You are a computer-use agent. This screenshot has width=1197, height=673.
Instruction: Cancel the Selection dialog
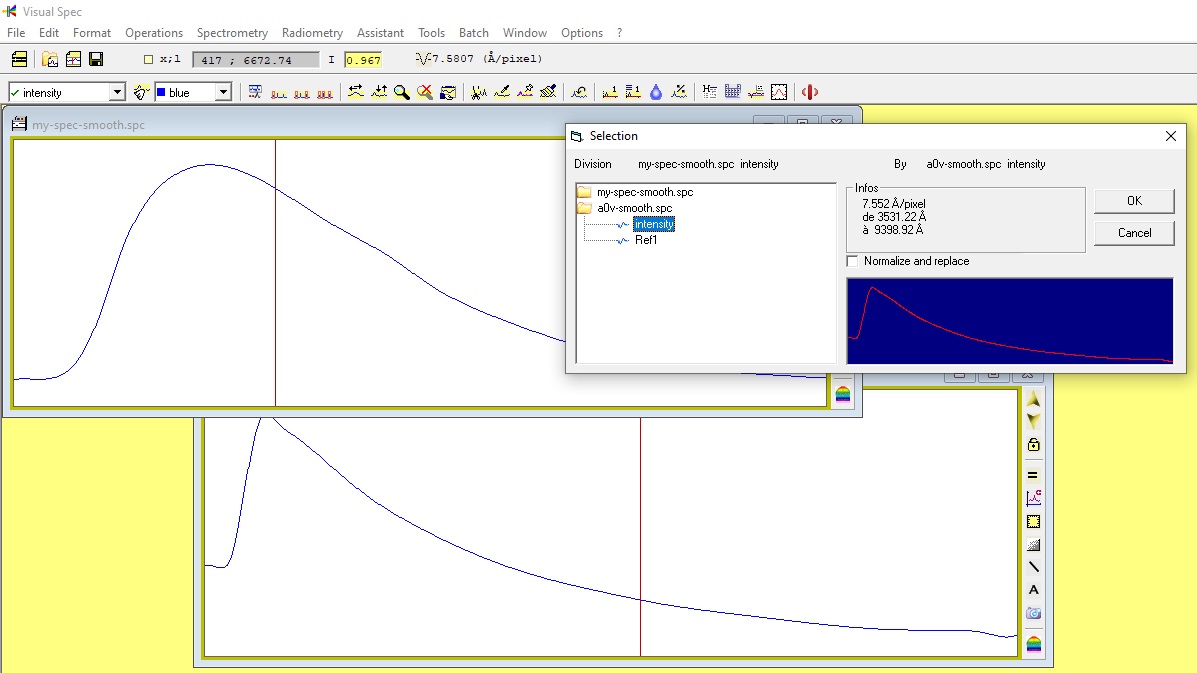[x=1134, y=233]
